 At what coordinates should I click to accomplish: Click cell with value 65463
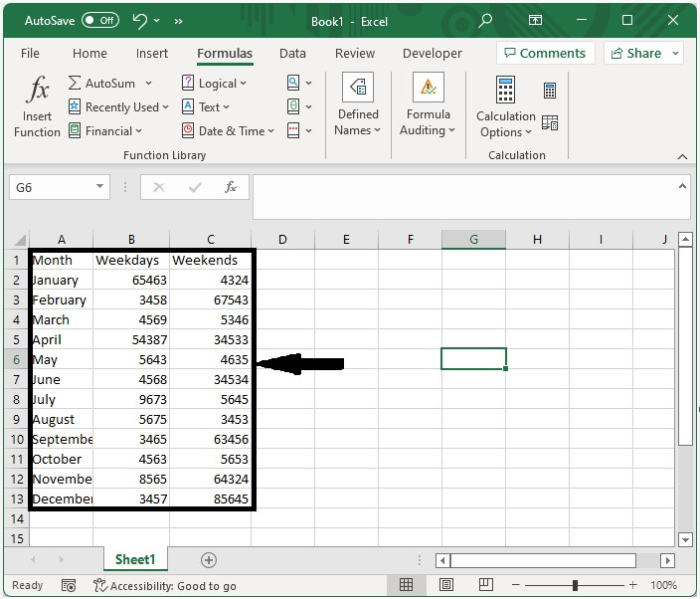click(131, 280)
